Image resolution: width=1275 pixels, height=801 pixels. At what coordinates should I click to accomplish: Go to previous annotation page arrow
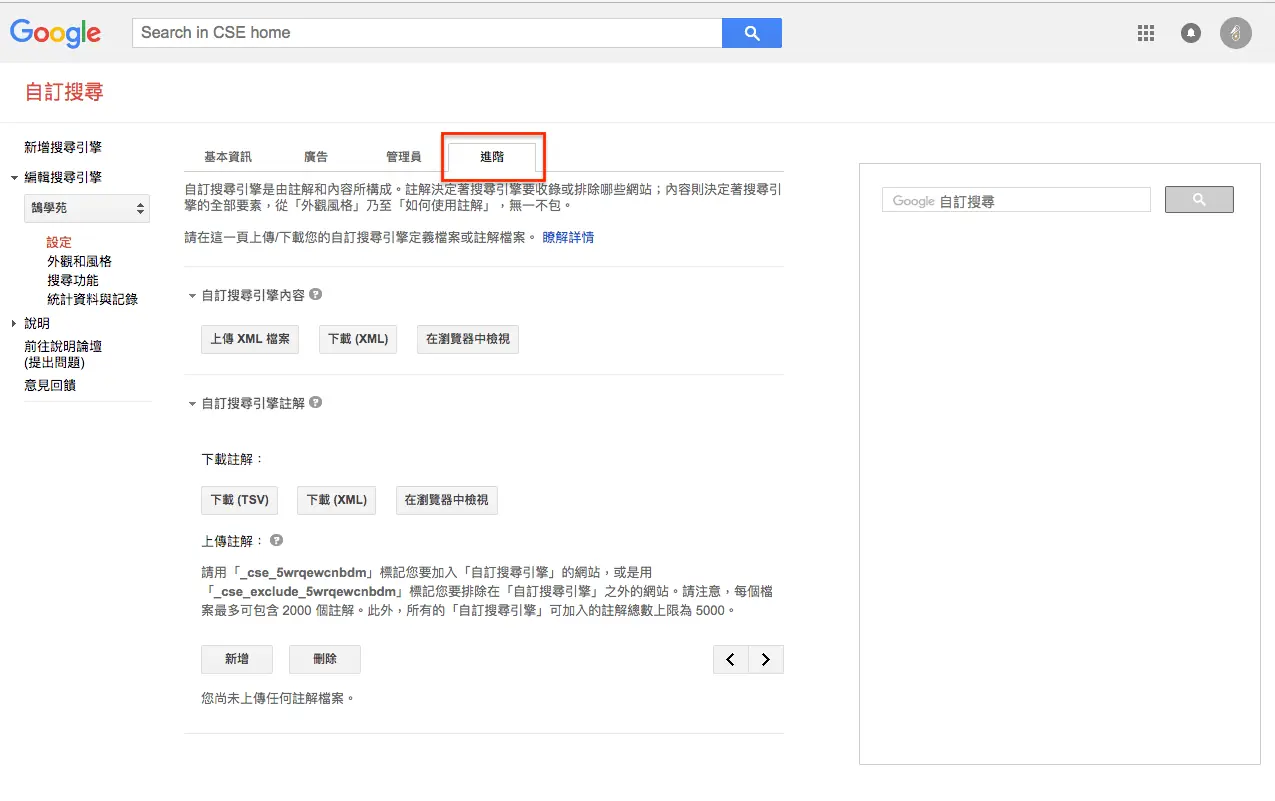[730, 659]
